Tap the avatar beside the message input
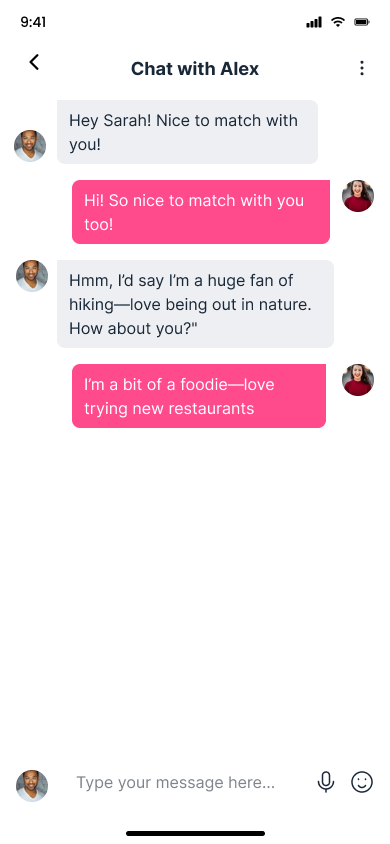 32,786
